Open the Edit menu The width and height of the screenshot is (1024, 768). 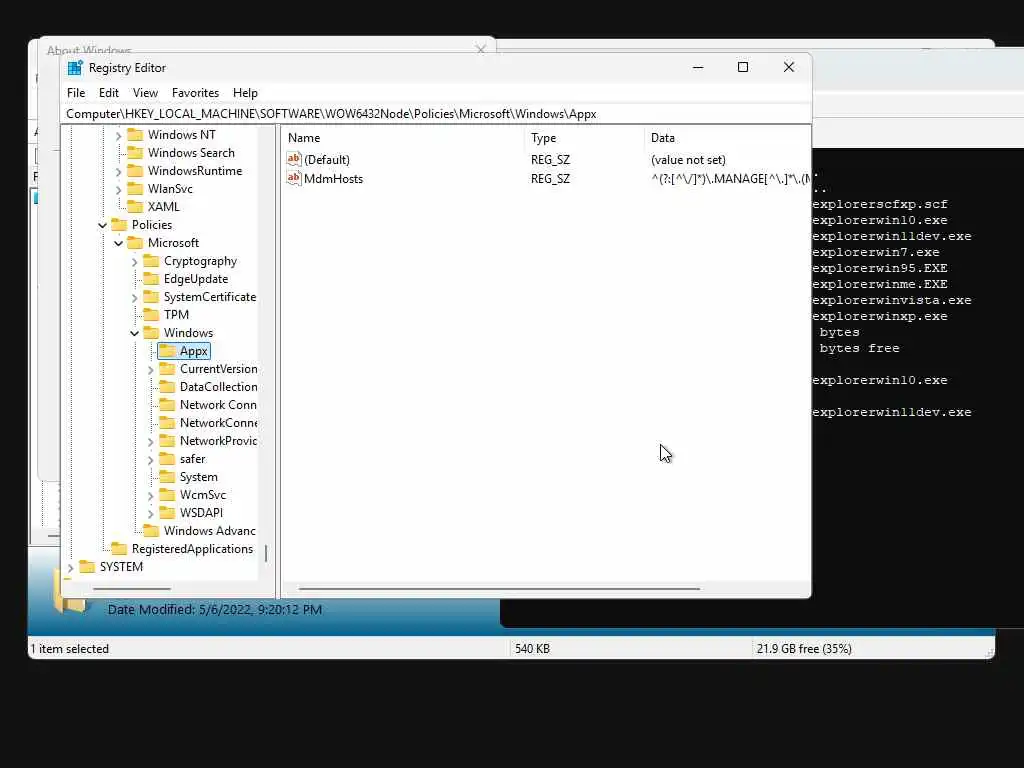(108, 93)
